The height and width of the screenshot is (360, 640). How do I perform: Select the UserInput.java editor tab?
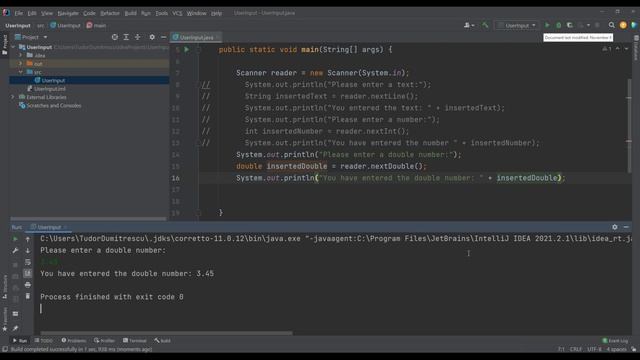(196, 37)
